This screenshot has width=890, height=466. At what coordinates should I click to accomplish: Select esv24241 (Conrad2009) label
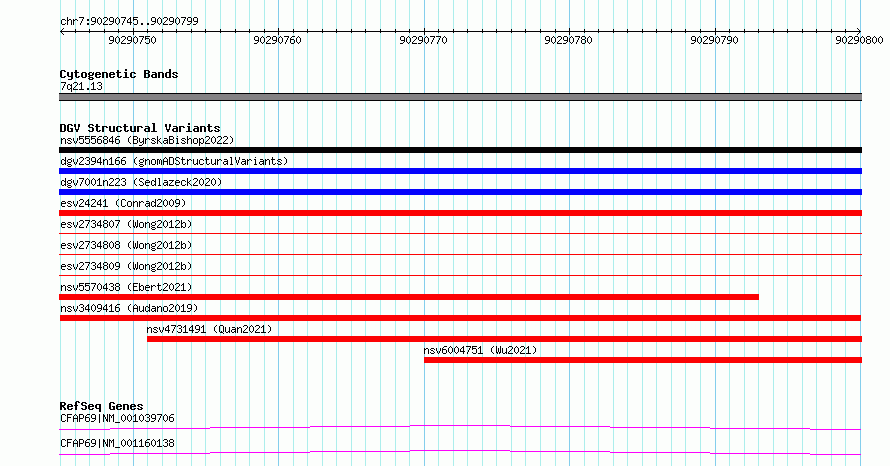pyautogui.click(x=123, y=203)
